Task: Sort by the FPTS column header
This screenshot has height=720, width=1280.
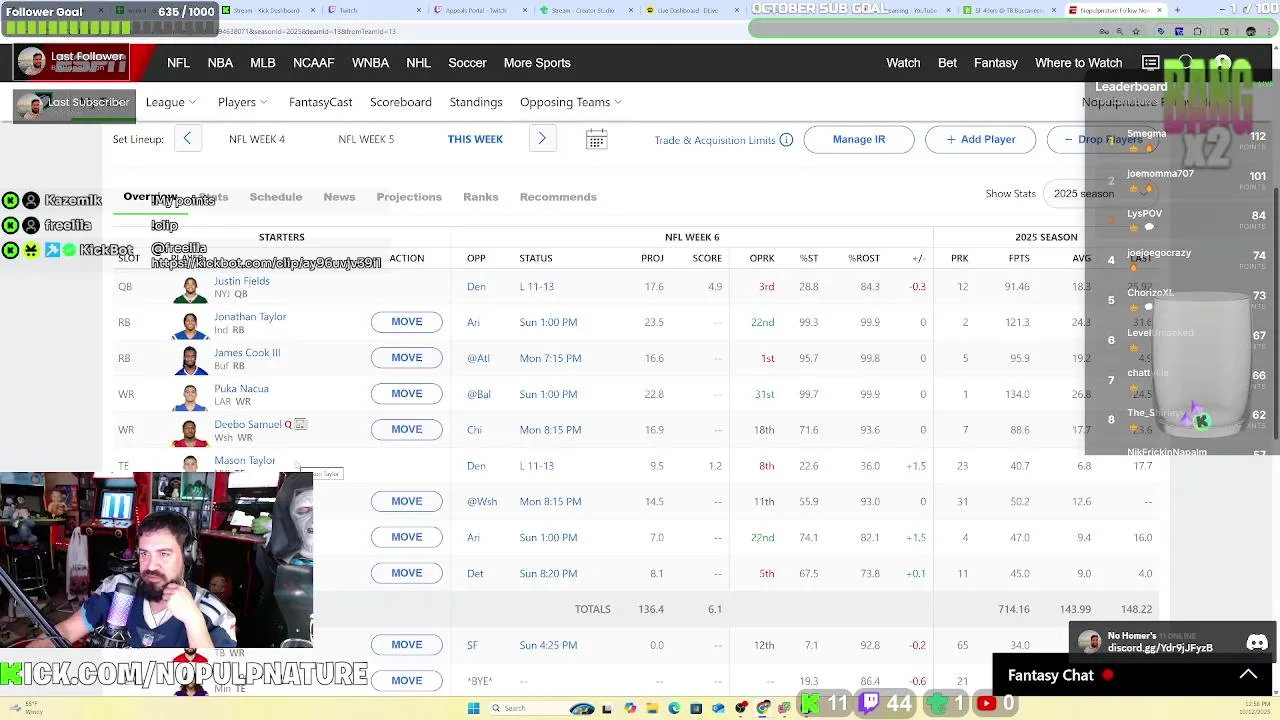Action: [1019, 258]
